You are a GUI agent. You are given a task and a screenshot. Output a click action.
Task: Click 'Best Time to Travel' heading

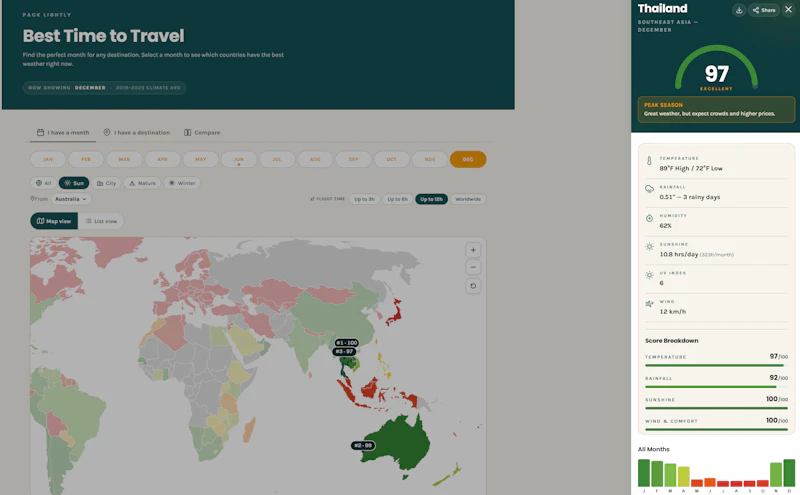pyautogui.click(x=104, y=36)
